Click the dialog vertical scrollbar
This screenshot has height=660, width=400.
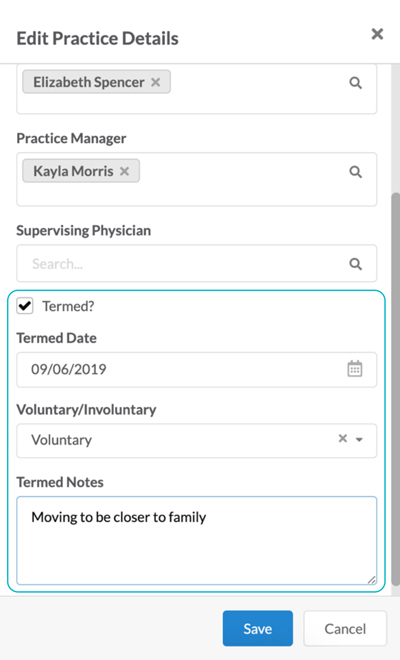coord(395,389)
